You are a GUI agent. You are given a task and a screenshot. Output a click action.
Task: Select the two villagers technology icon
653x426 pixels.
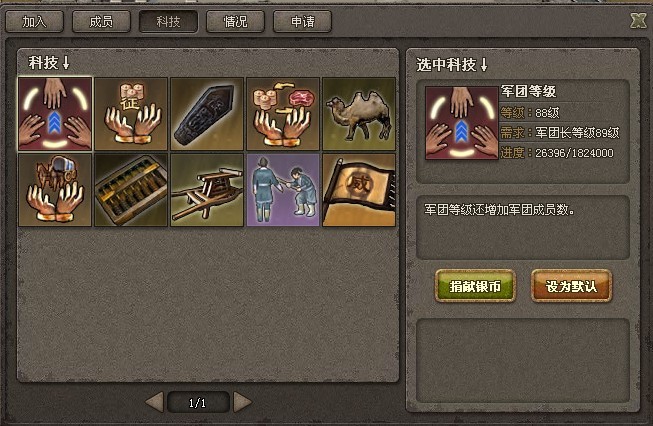[x=283, y=190]
